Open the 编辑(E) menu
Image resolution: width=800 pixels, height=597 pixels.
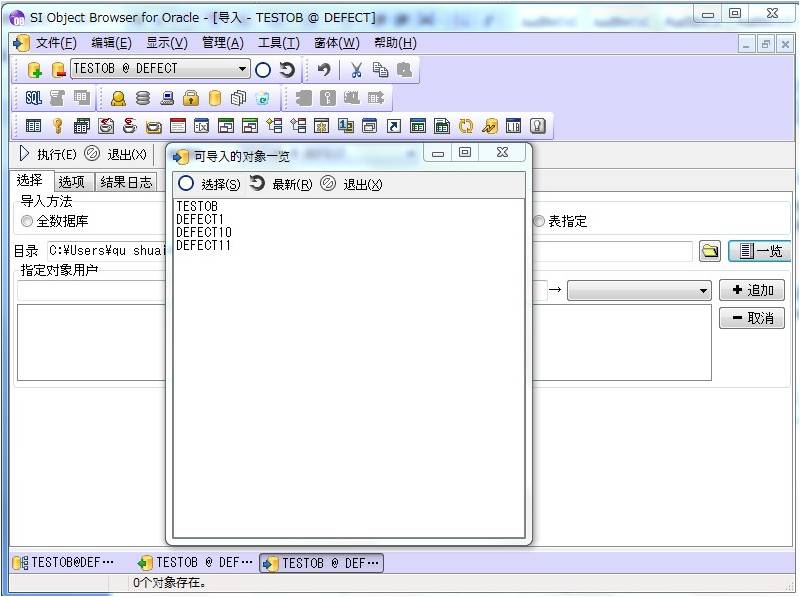[x=111, y=43]
